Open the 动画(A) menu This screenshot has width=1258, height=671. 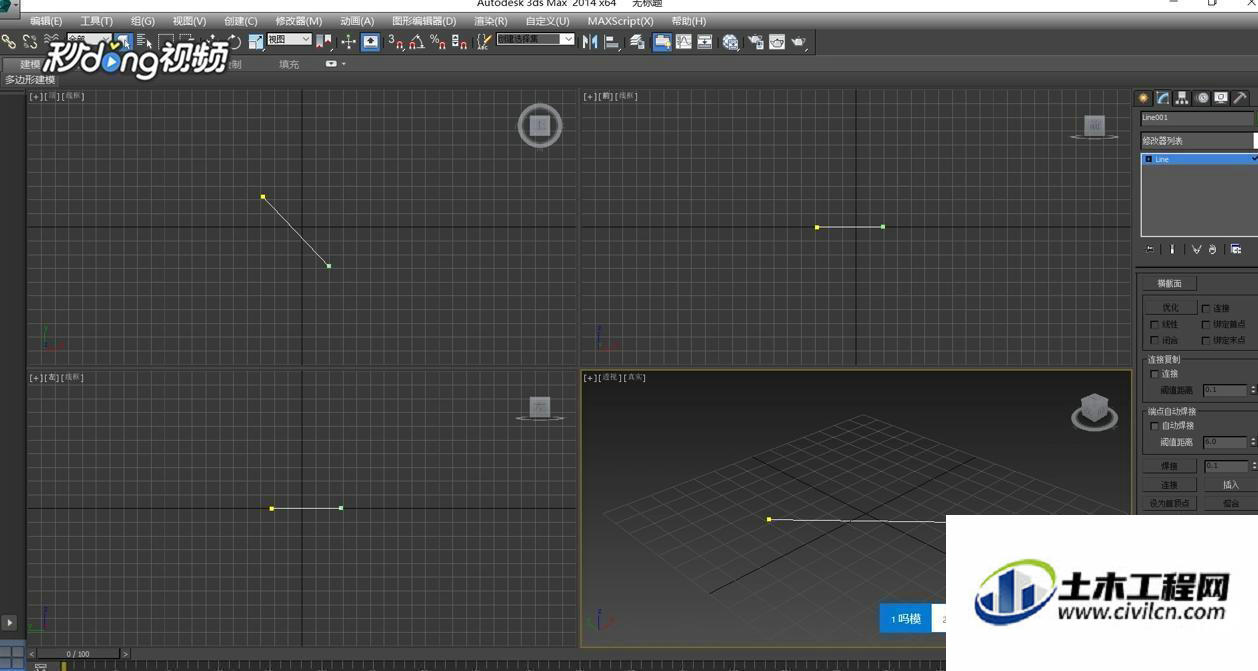357,21
